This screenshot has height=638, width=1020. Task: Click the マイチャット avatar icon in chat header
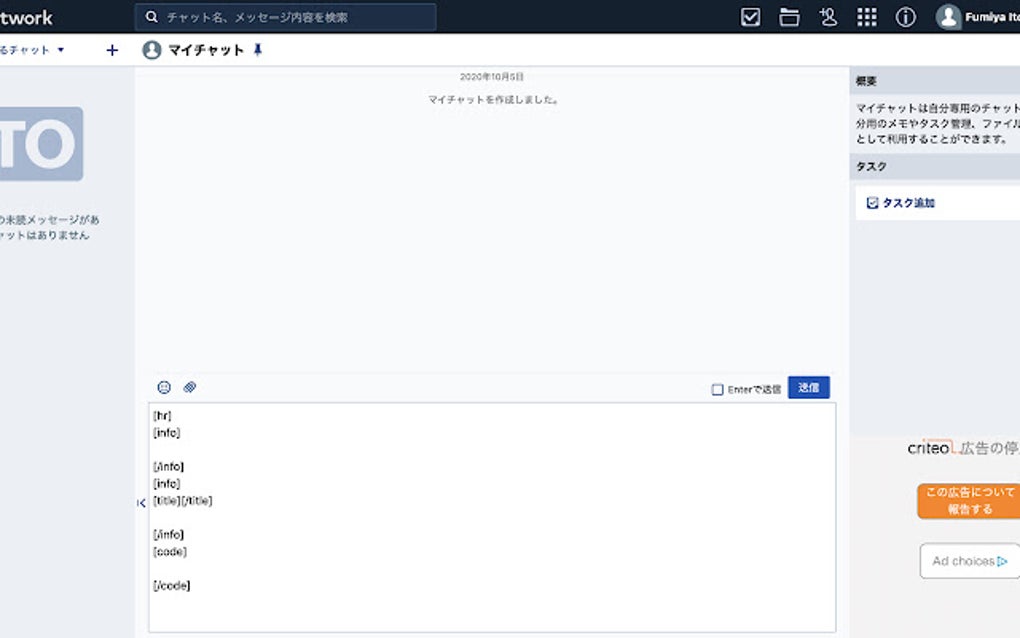(151, 49)
